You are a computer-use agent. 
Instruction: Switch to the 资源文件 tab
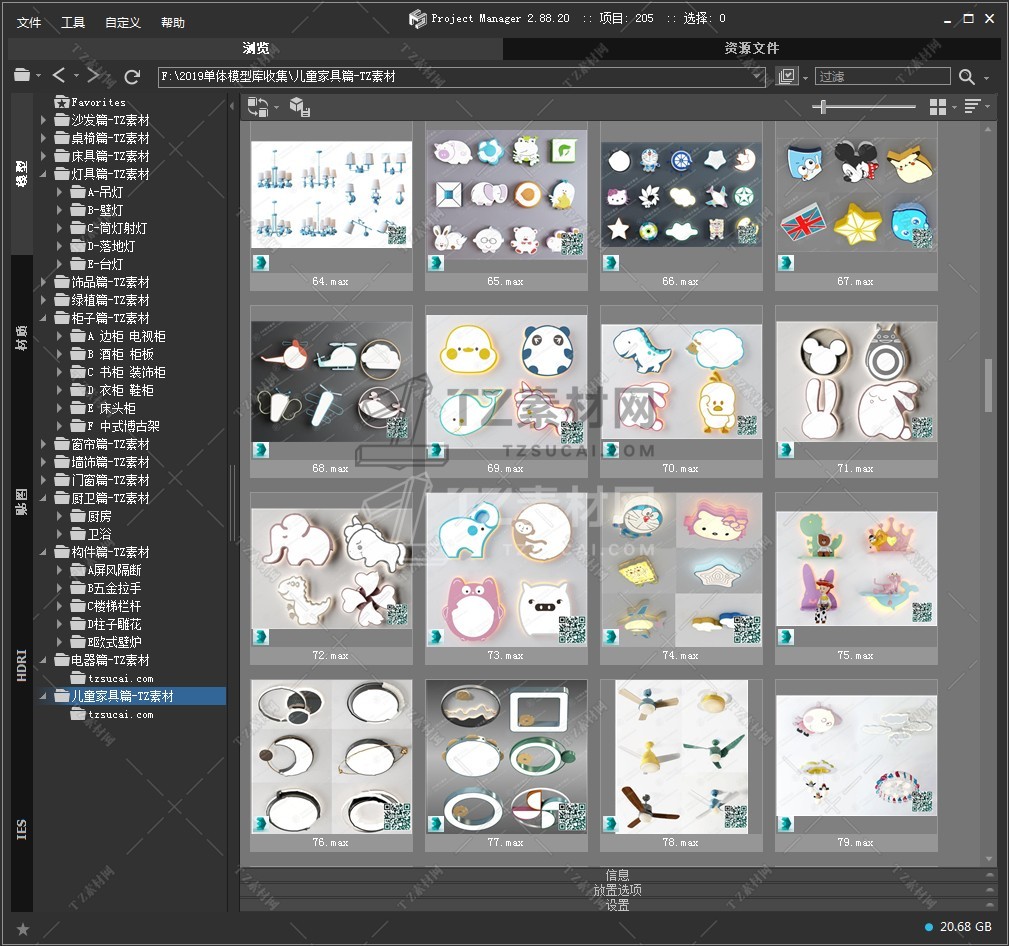tap(752, 48)
